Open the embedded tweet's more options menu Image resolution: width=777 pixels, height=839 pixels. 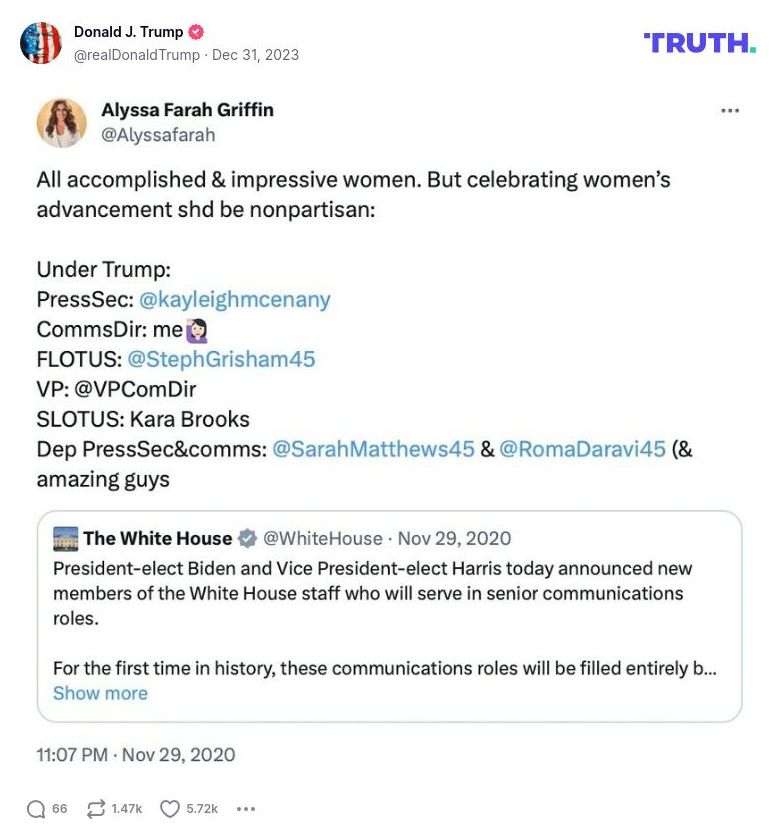click(x=729, y=110)
